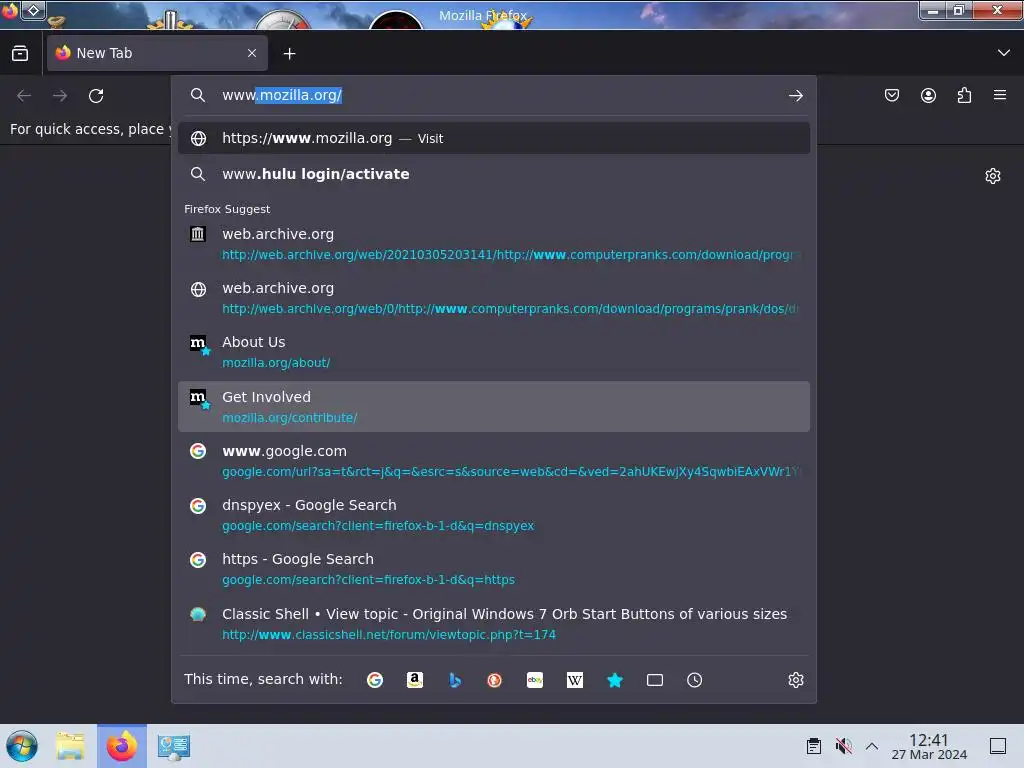Close the New Tab tab
The height and width of the screenshot is (768, 1024).
(252, 54)
